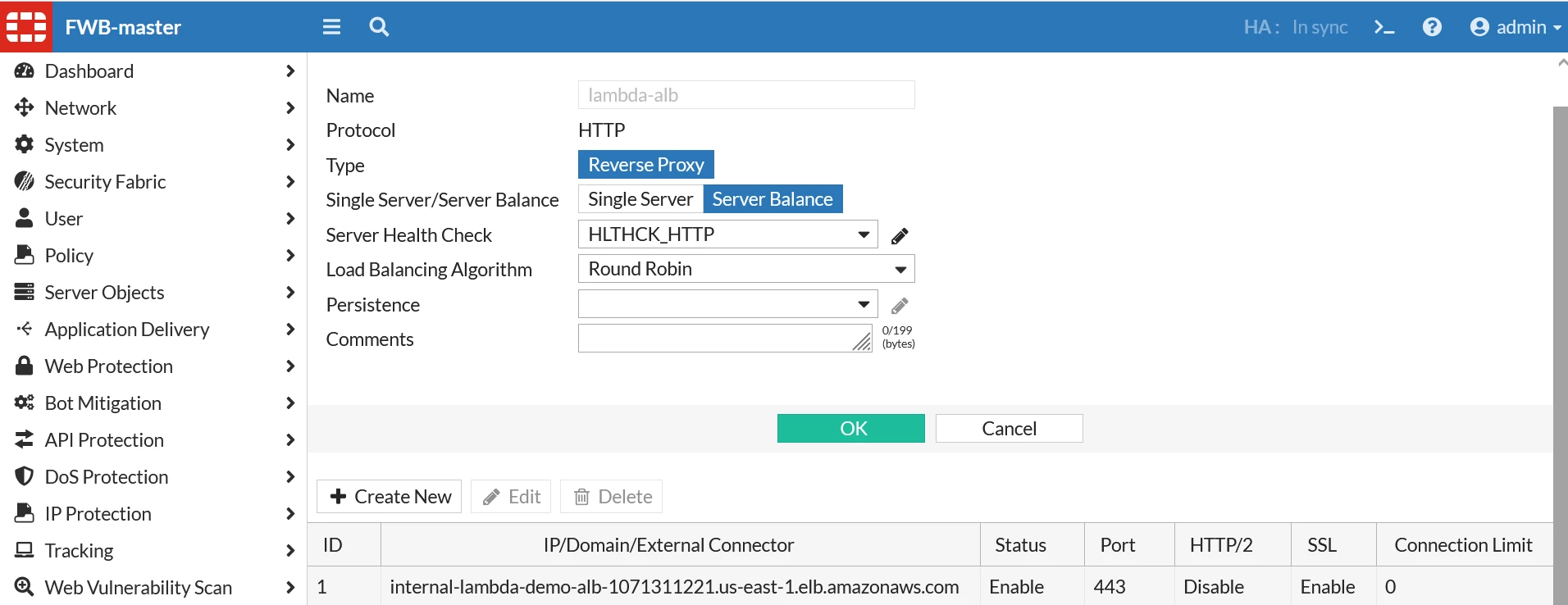The width and height of the screenshot is (1568, 605).
Task: Open the Server Health Check dropdown
Action: tap(728, 234)
